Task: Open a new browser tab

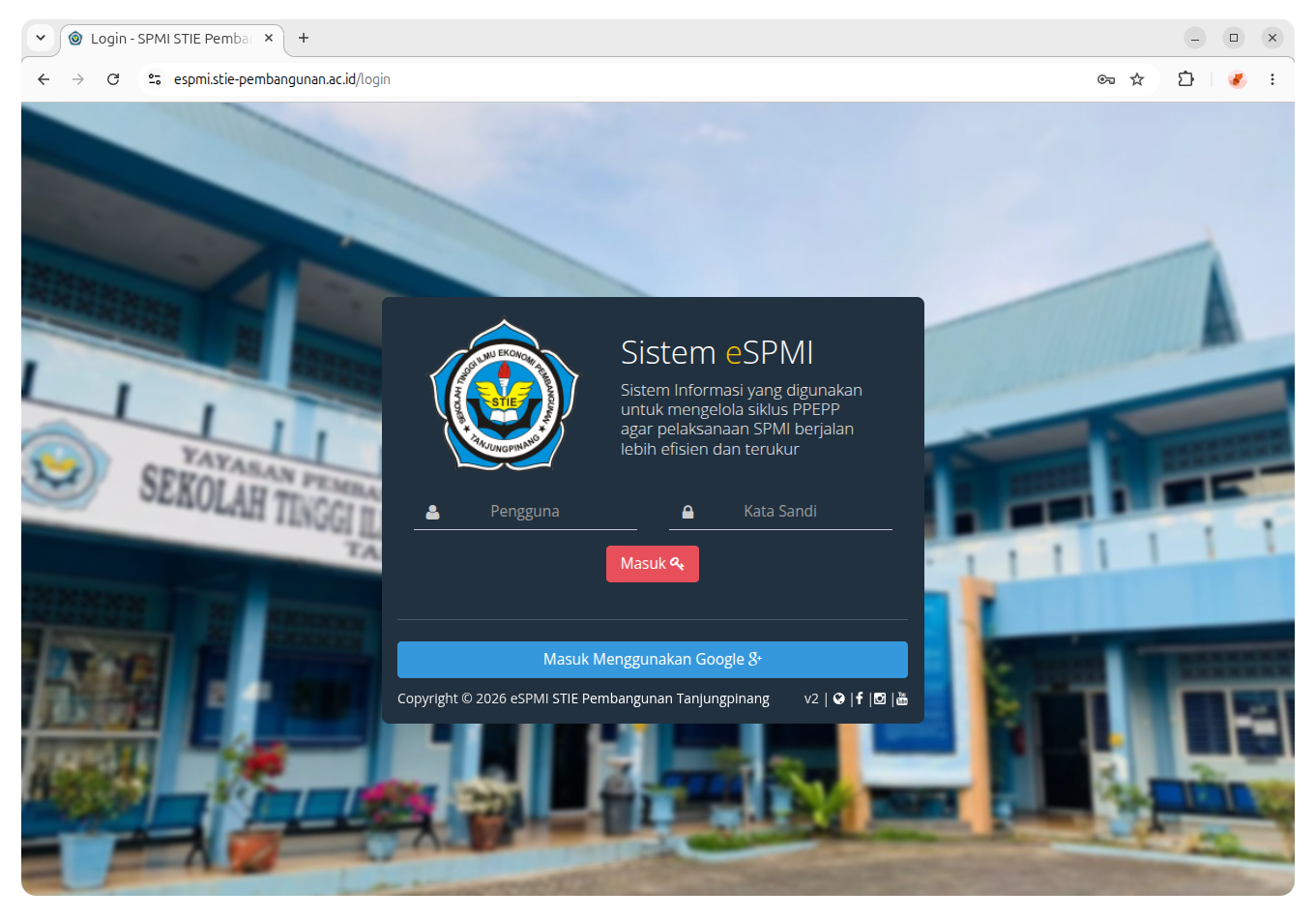Action: 304,38
